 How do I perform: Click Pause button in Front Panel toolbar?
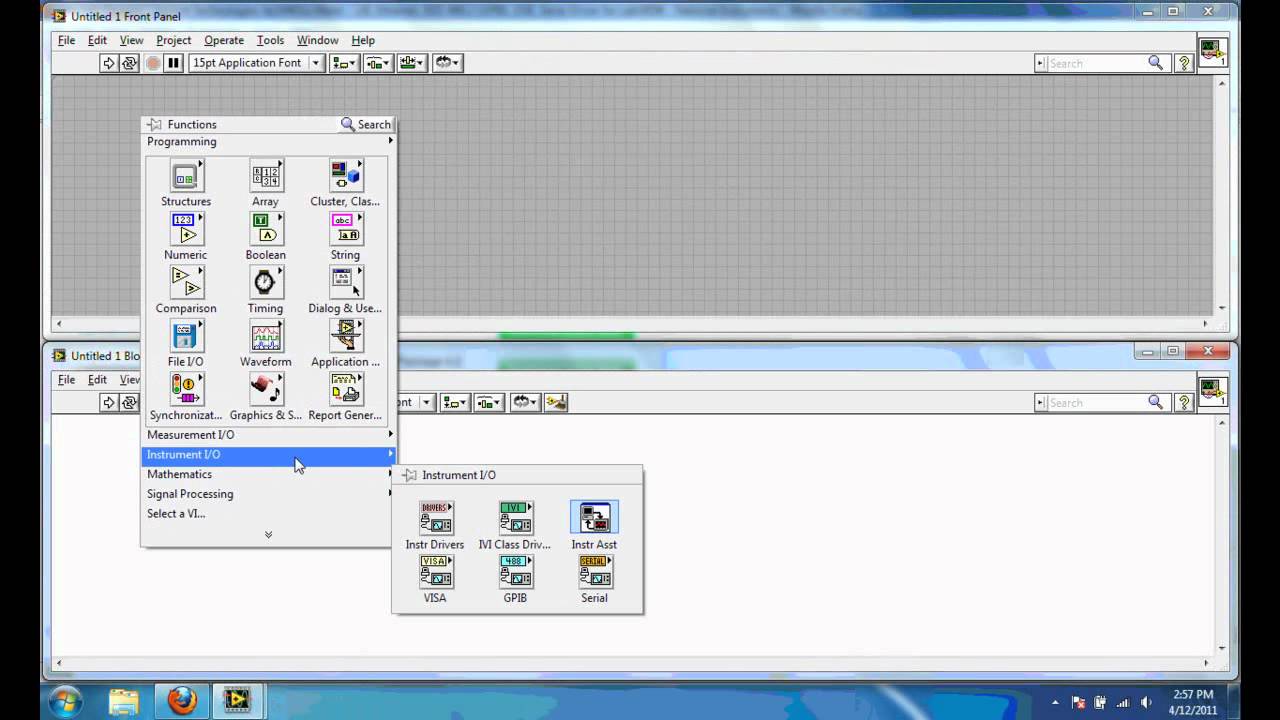tap(173, 63)
